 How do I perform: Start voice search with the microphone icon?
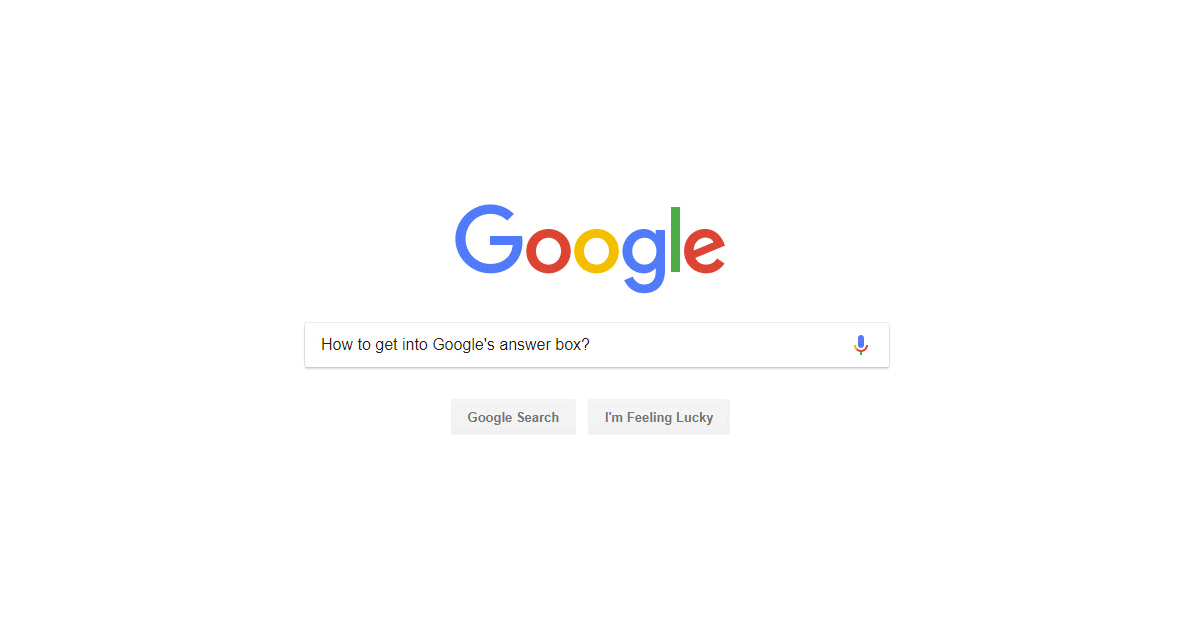point(861,345)
